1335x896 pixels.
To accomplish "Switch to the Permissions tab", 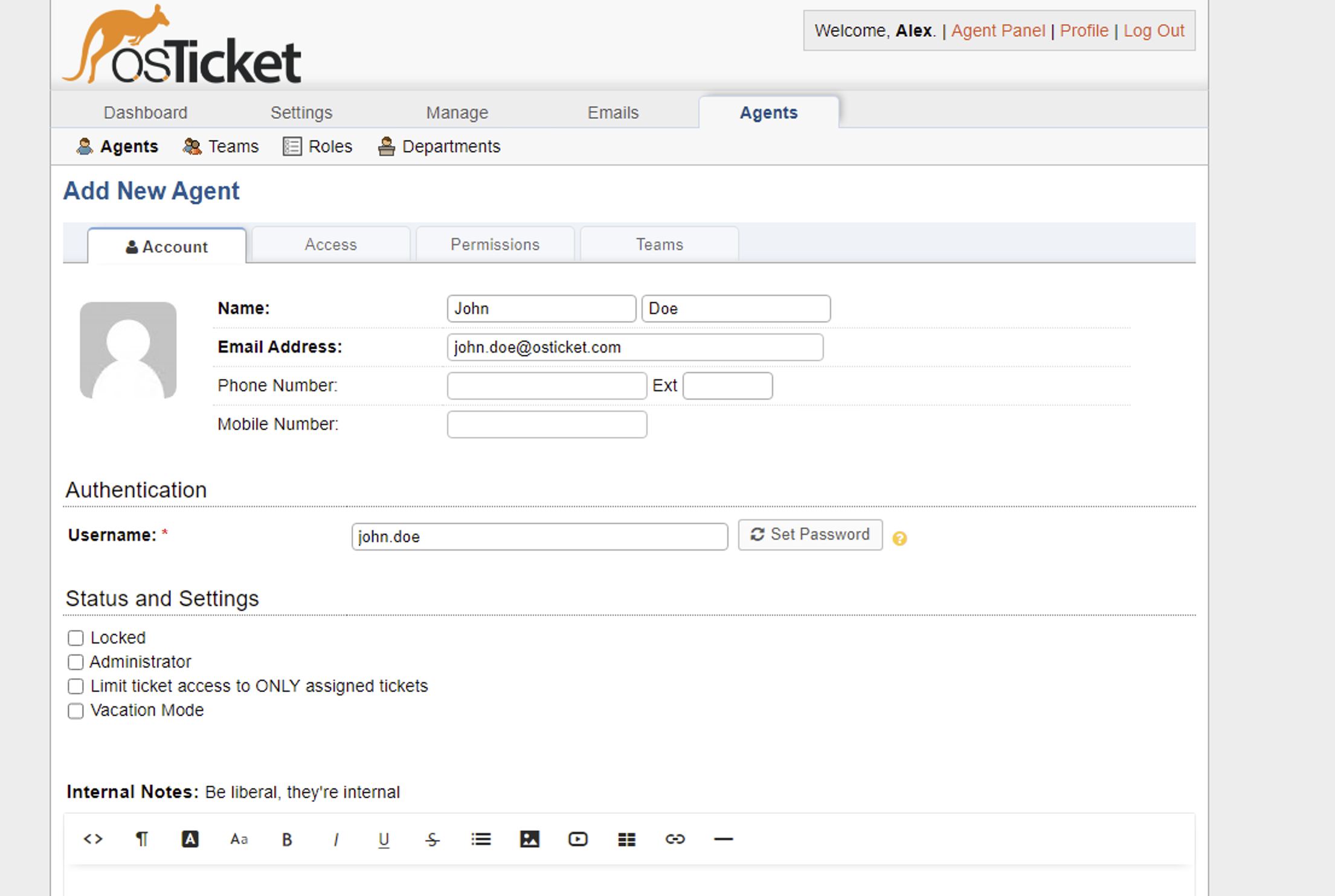I will [495, 245].
